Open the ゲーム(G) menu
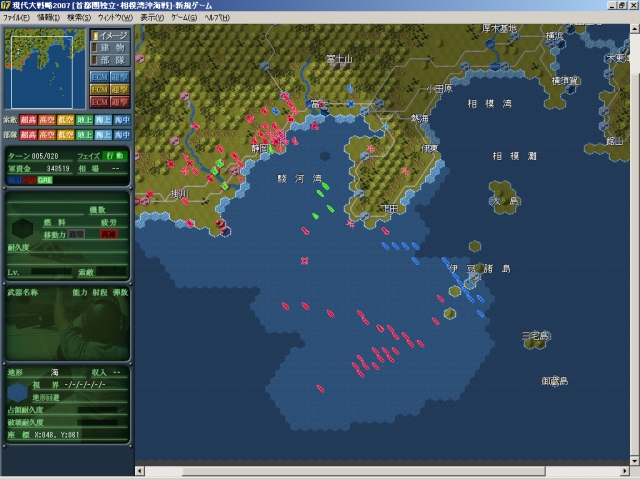The width and height of the screenshot is (640, 480). click(184, 18)
